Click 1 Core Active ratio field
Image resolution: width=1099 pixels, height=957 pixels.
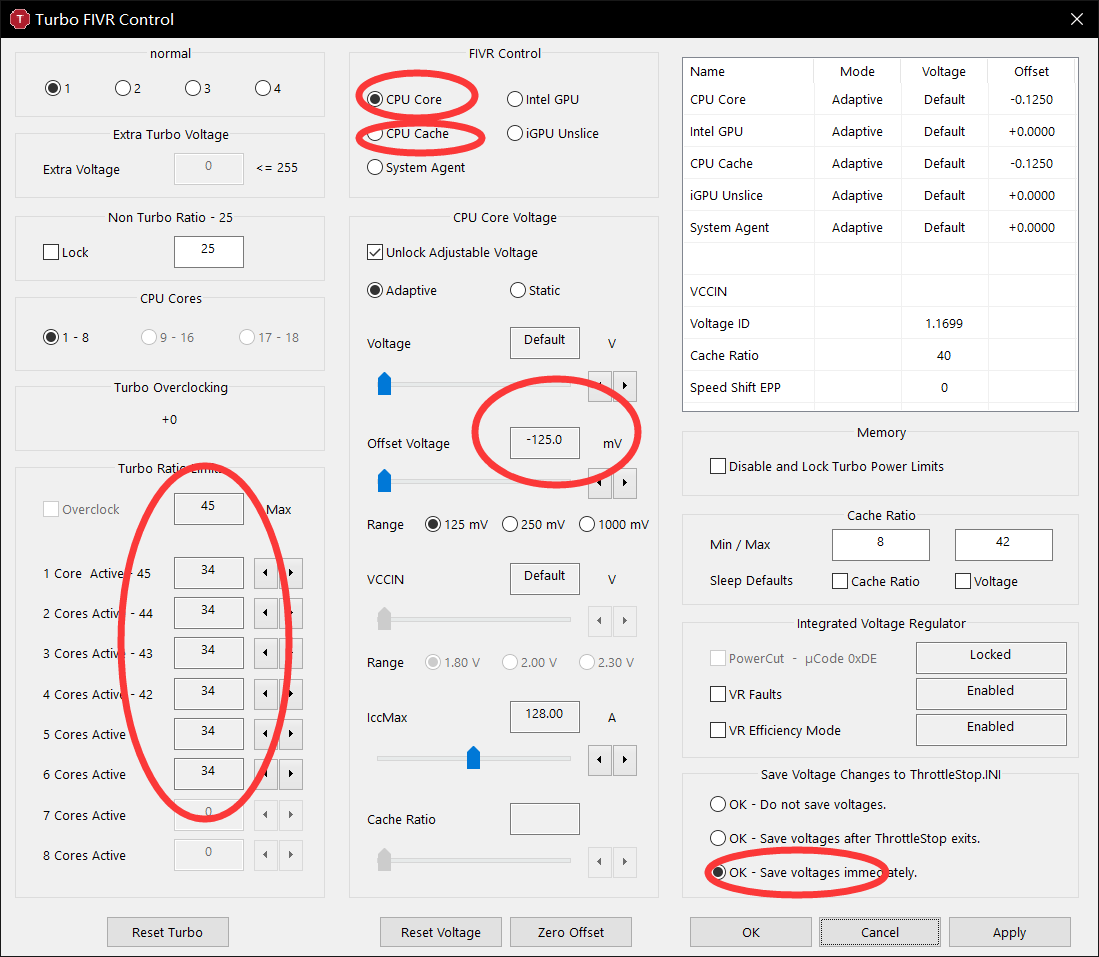[208, 573]
